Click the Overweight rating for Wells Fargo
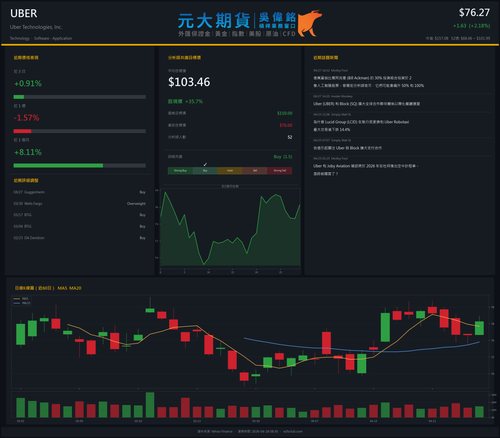The image size is (500, 438). (x=136, y=204)
